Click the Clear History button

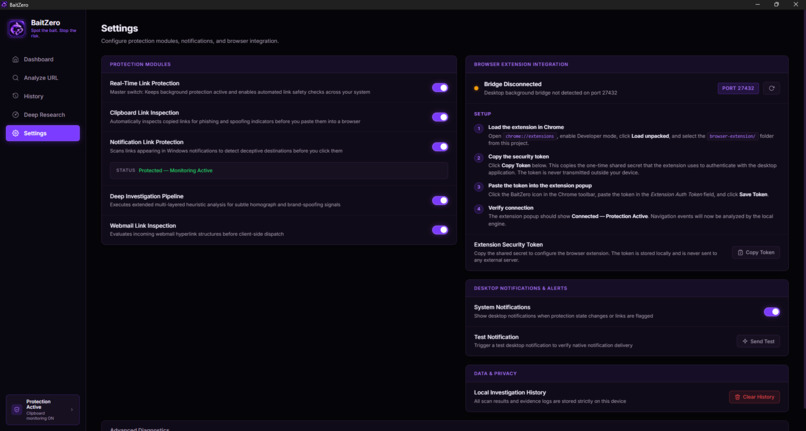754,397
